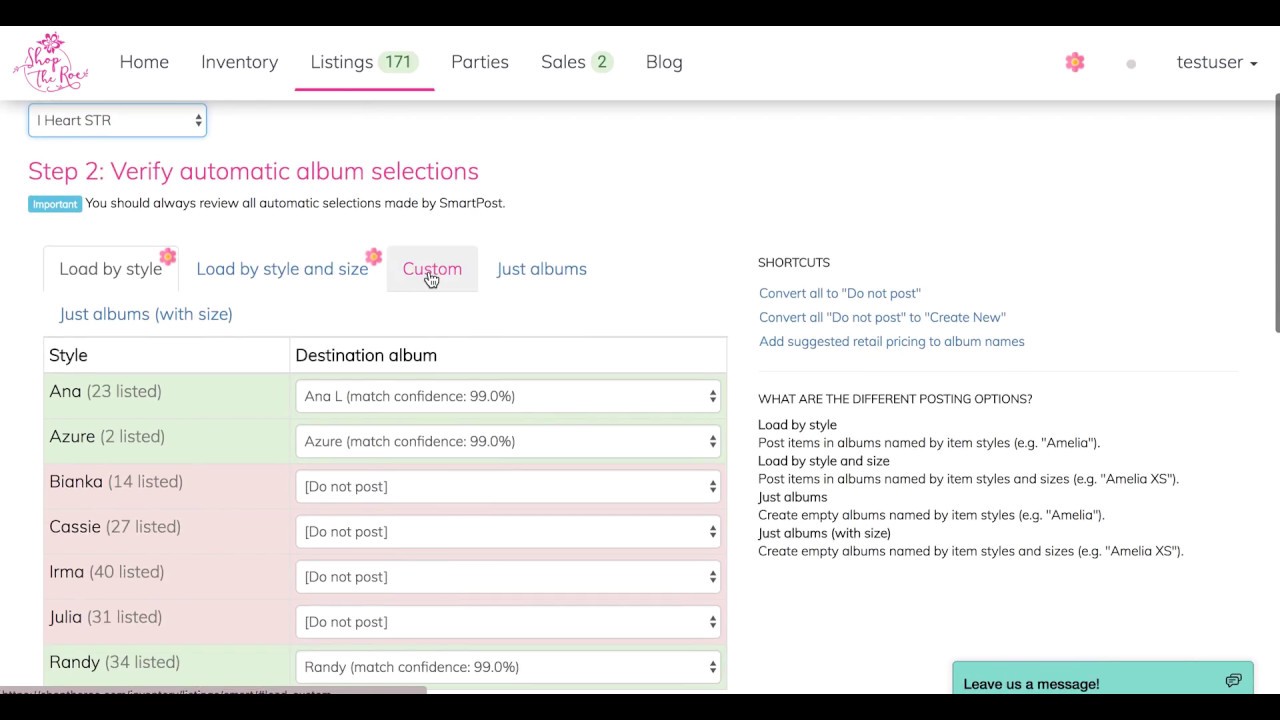1280x720 pixels.
Task: Open testuser account menu
Action: coord(1216,62)
